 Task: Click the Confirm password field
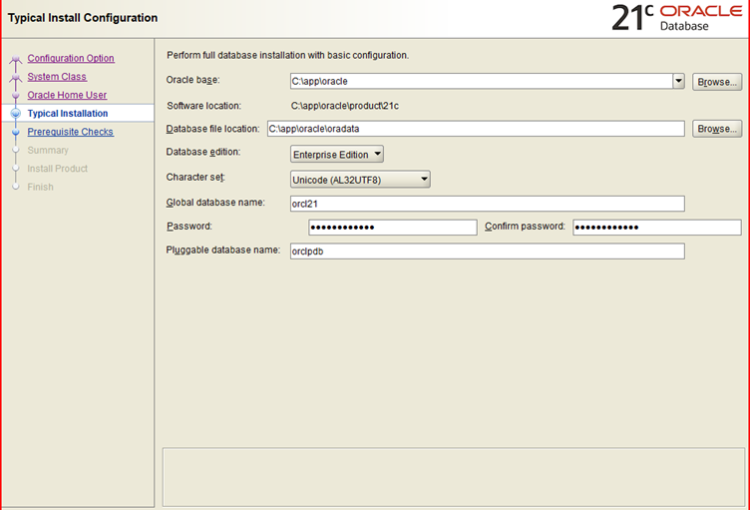656,227
